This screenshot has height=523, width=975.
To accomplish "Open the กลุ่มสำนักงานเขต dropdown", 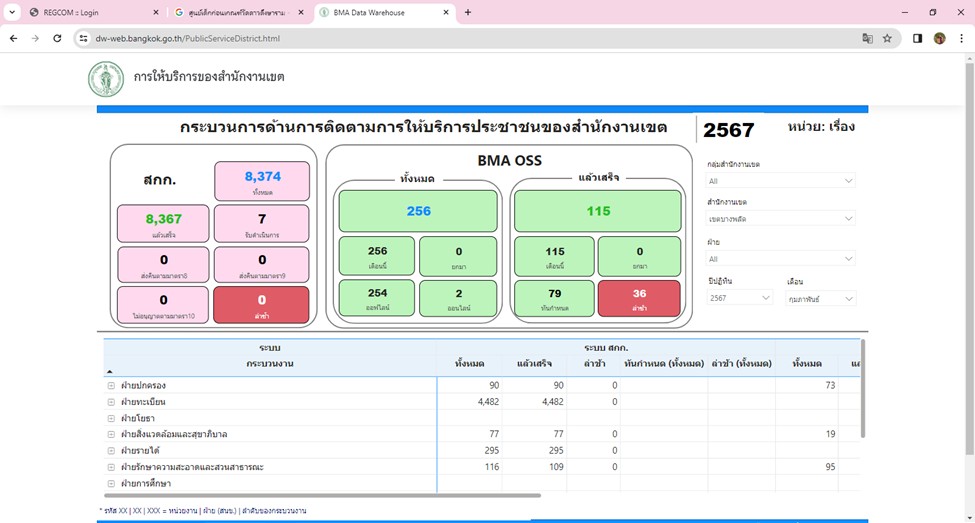I will click(x=780, y=181).
